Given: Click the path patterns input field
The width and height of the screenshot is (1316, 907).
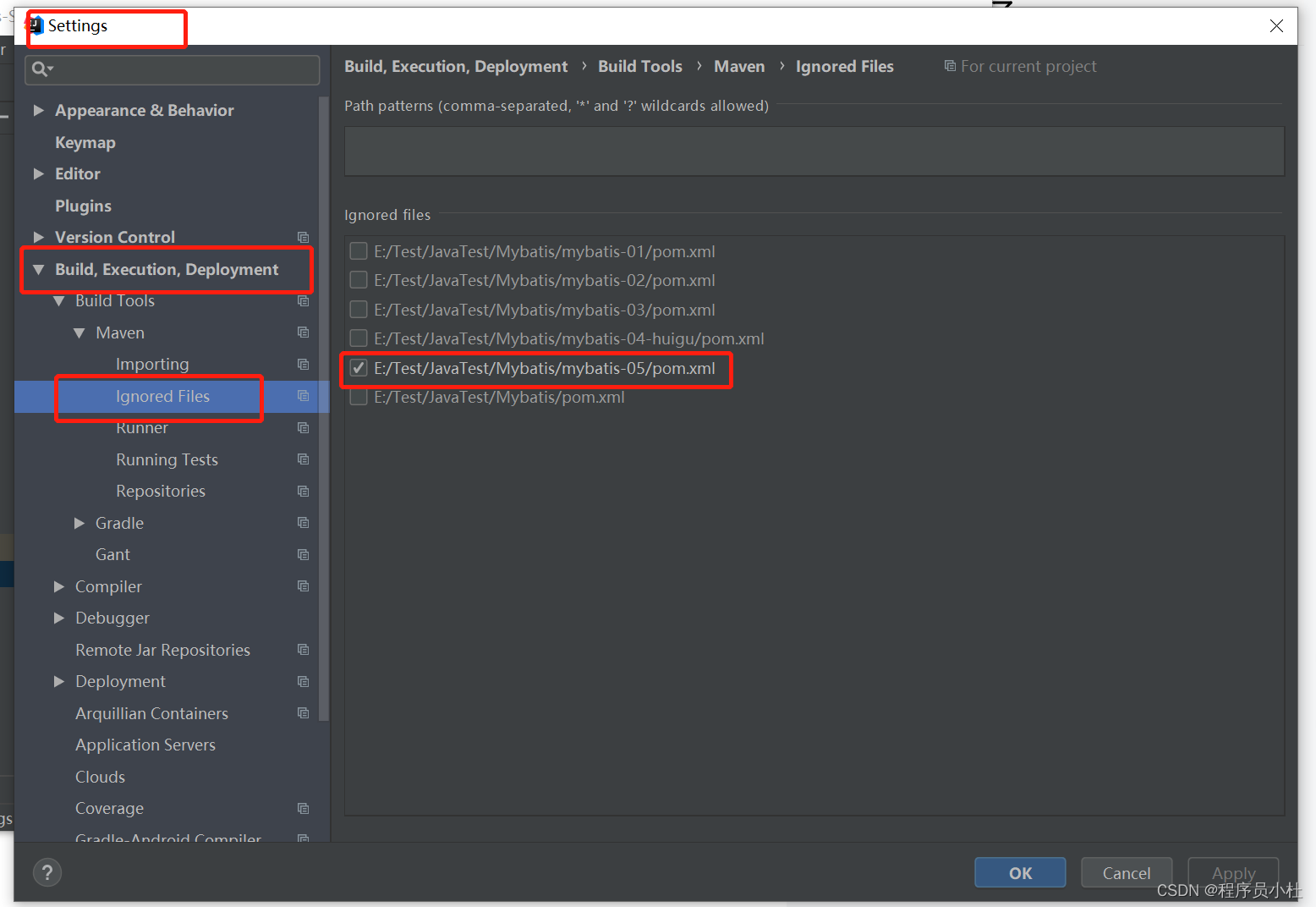Looking at the screenshot, I should tap(814, 151).
